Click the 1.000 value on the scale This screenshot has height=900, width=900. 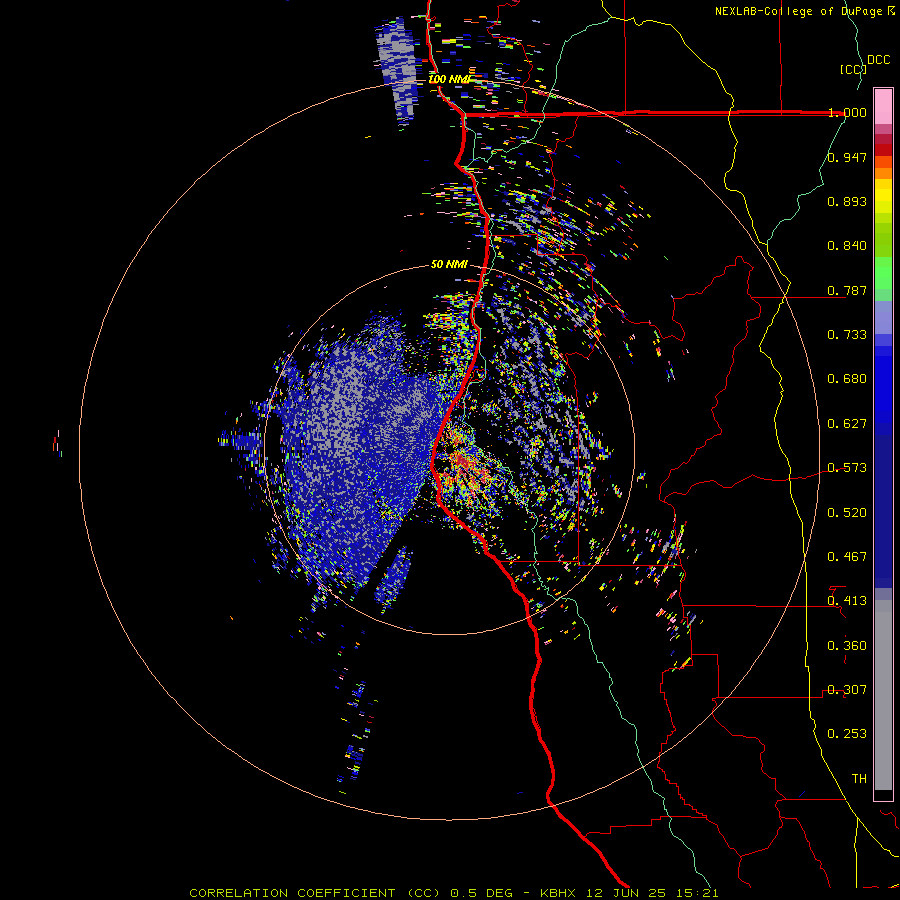[x=847, y=112]
